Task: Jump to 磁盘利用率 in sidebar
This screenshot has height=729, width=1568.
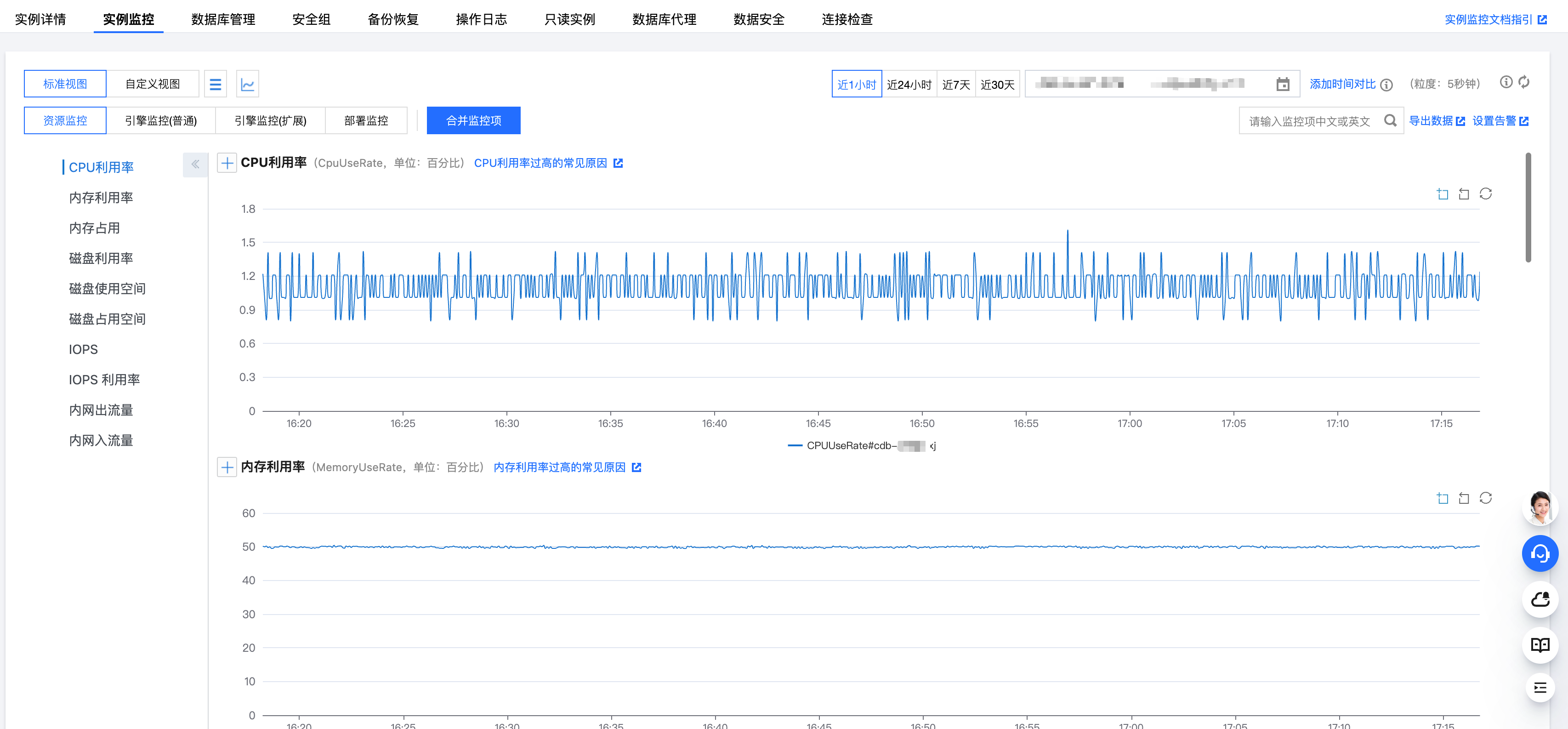Action: point(101,258)
